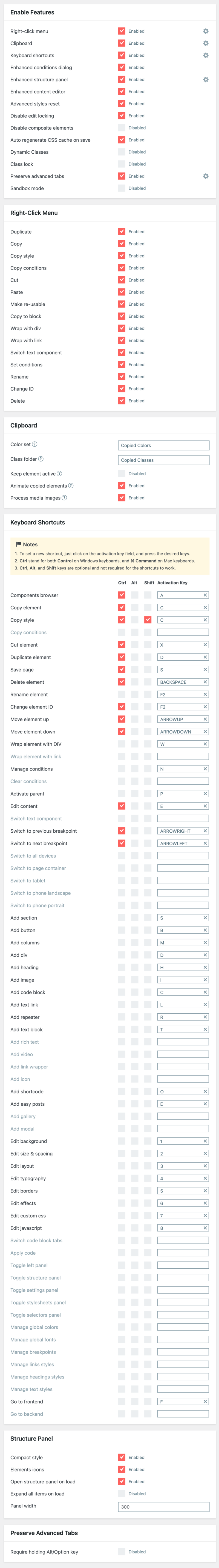Show help tooltip for Class folder

tap(41, 459)
